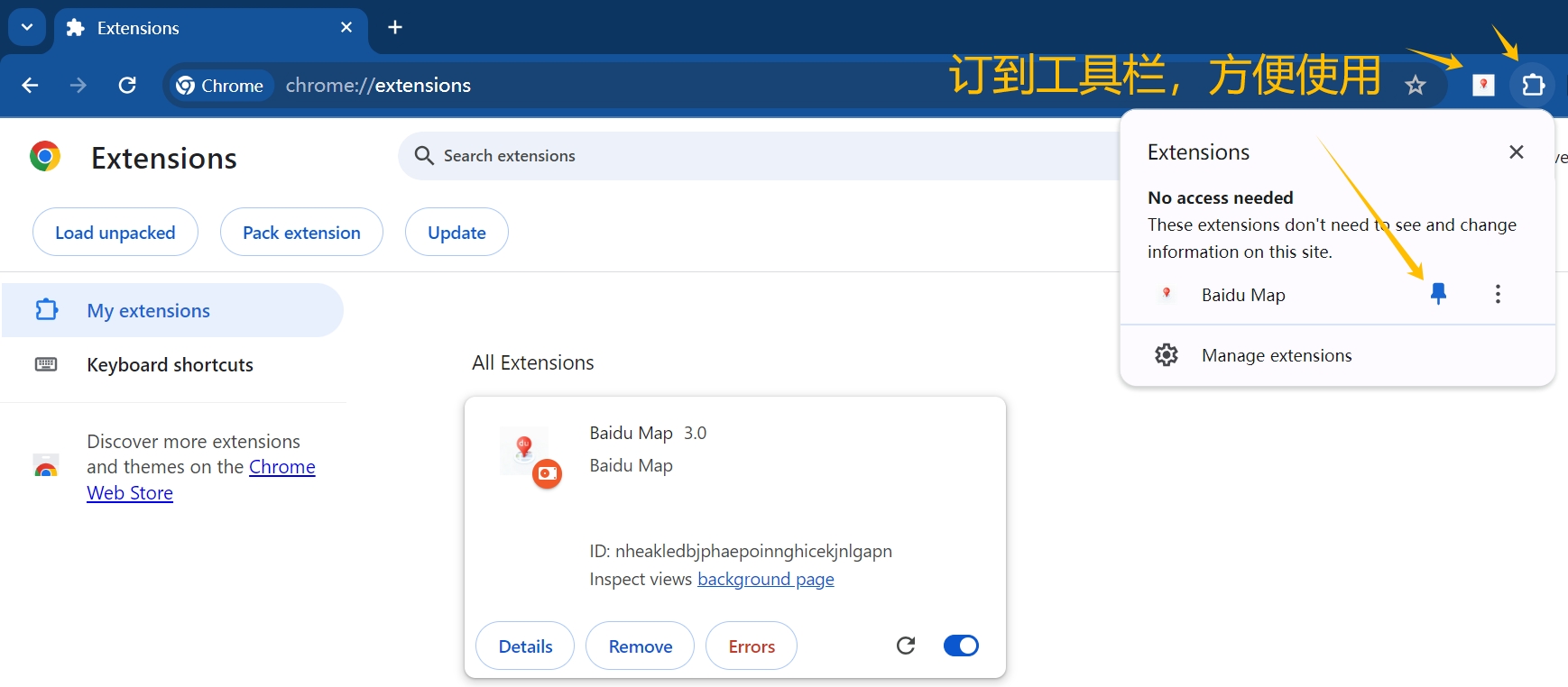
Task: Click the browser back arrow
Action: click(30, 85)
